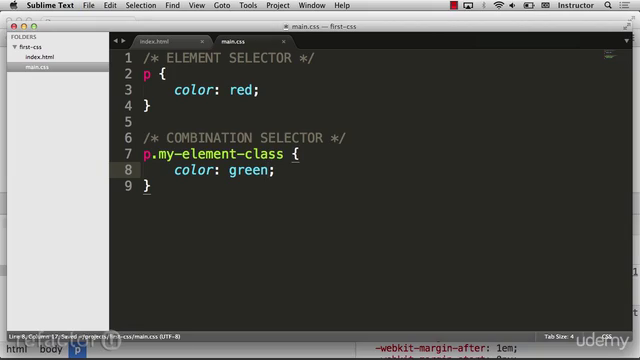Image resolution: width=640 pixels, height=360 pixels.
Task: Open the AirPlay display menu icon
Action: pos(468,5)
